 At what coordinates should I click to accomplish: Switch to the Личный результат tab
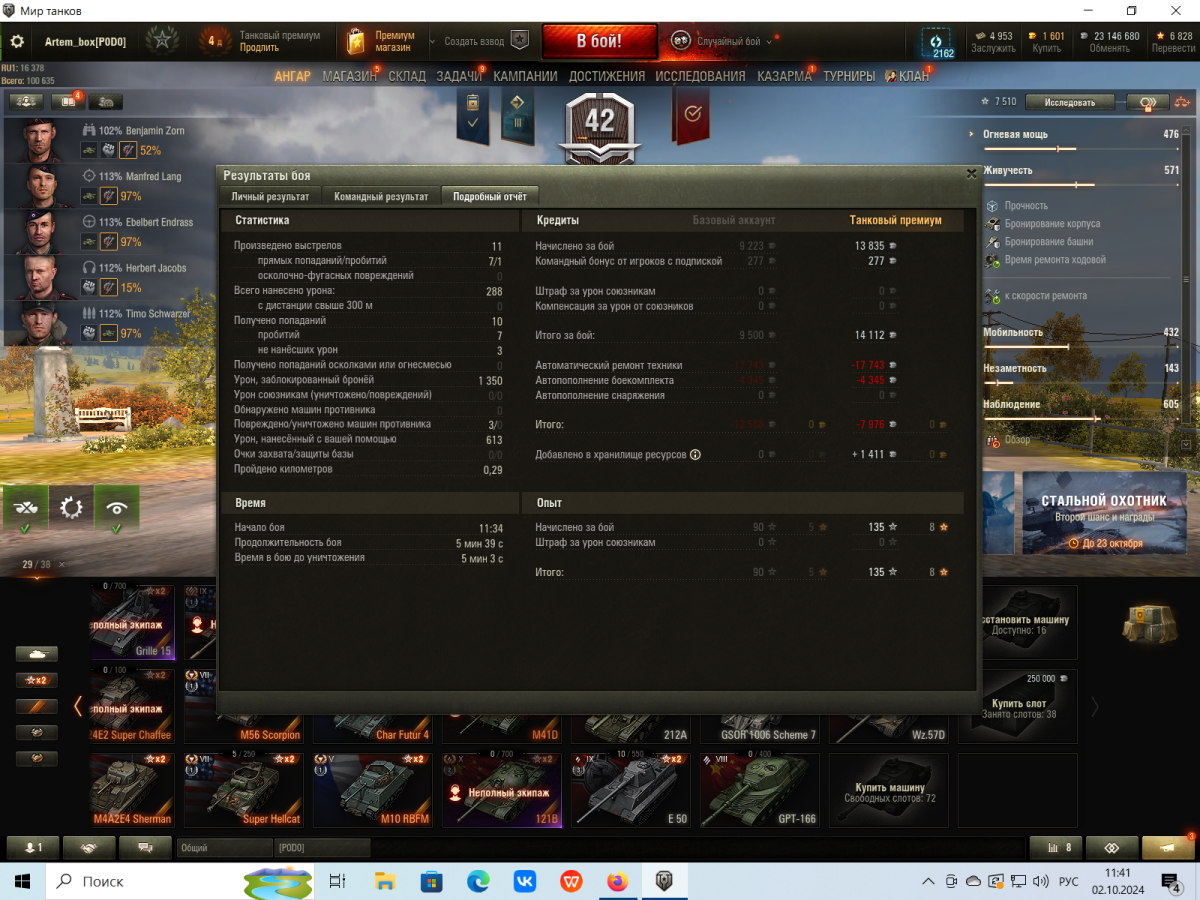point(270,196)
